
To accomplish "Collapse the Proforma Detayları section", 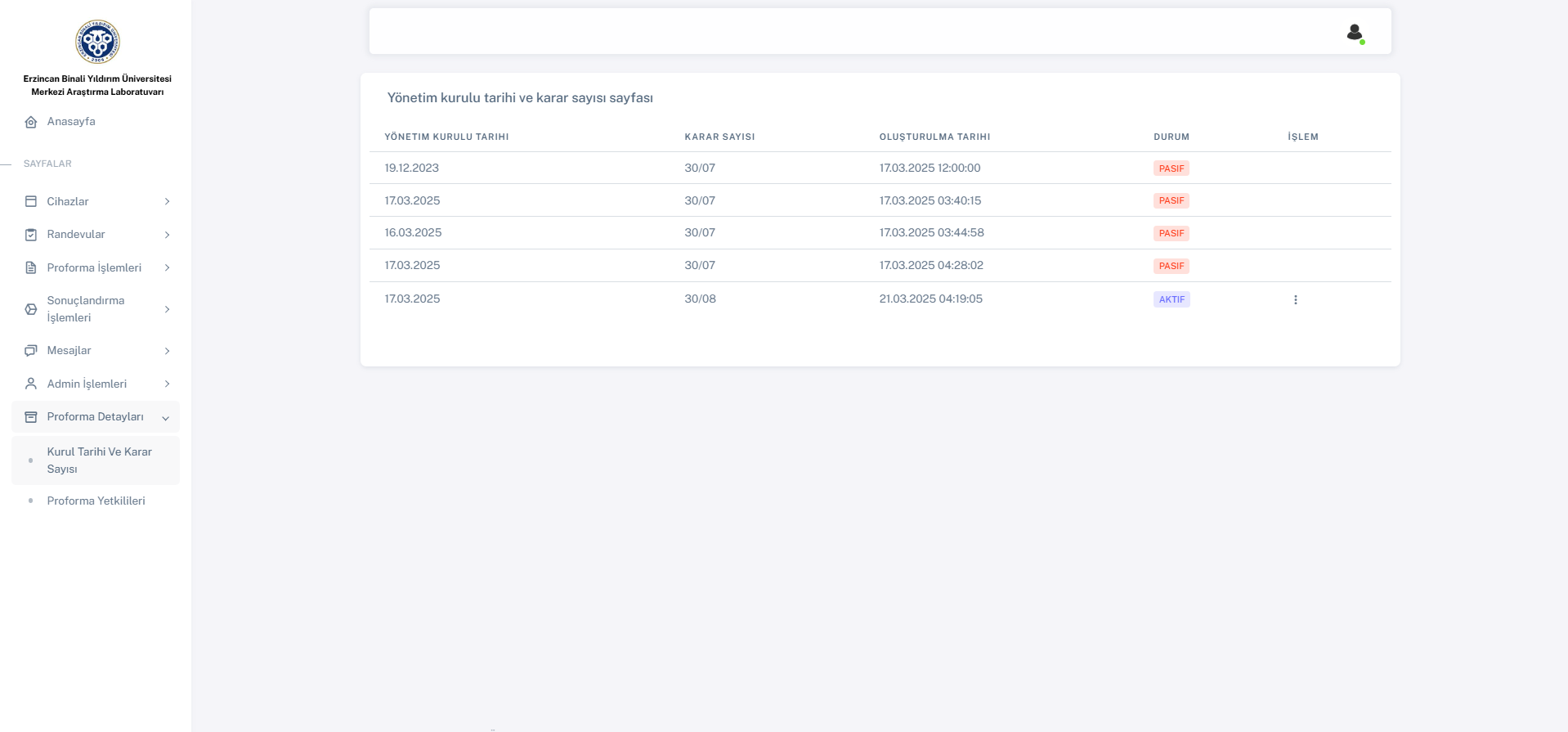I will tap(165, 417).
